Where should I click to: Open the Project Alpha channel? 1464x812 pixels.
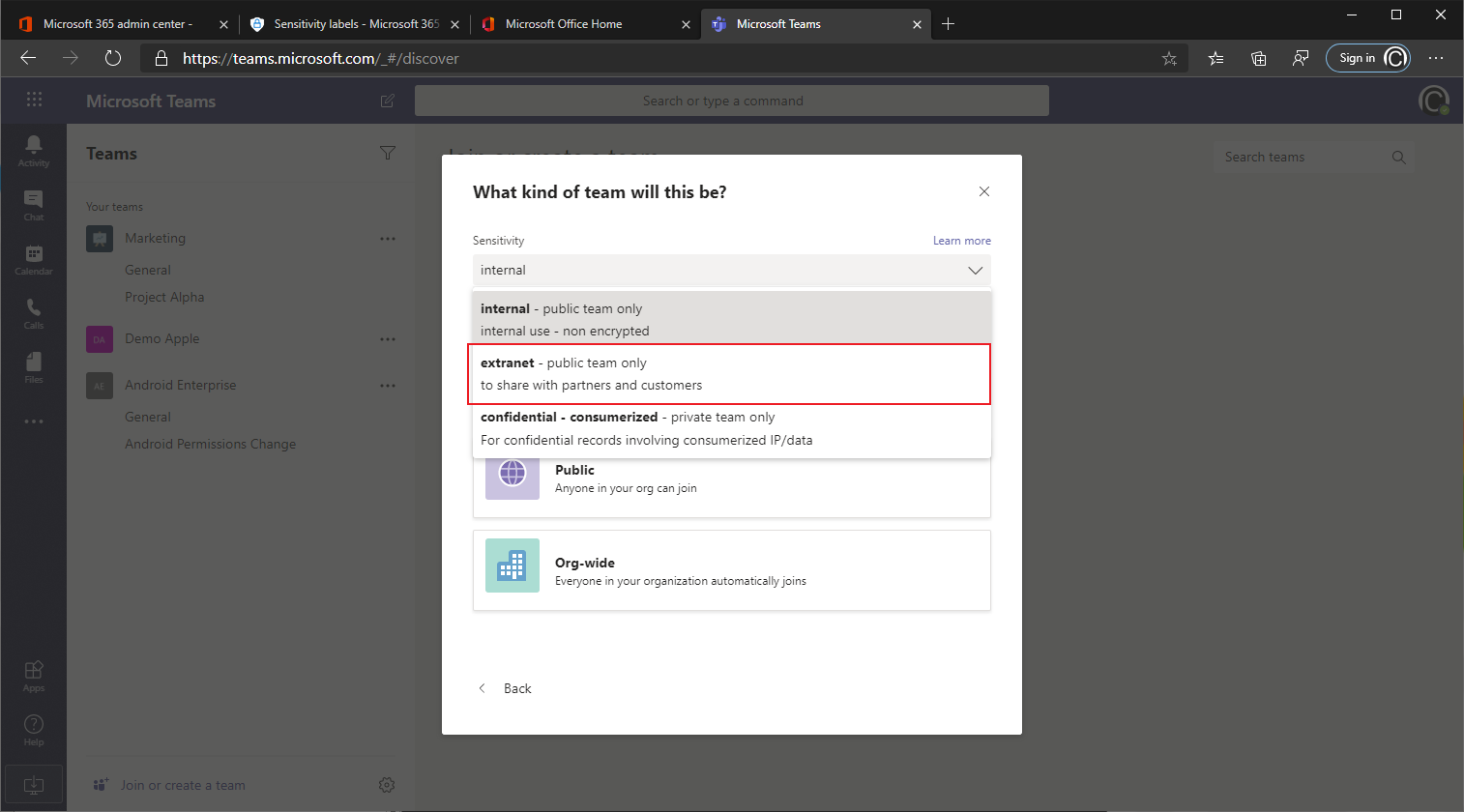pos(164,298)
